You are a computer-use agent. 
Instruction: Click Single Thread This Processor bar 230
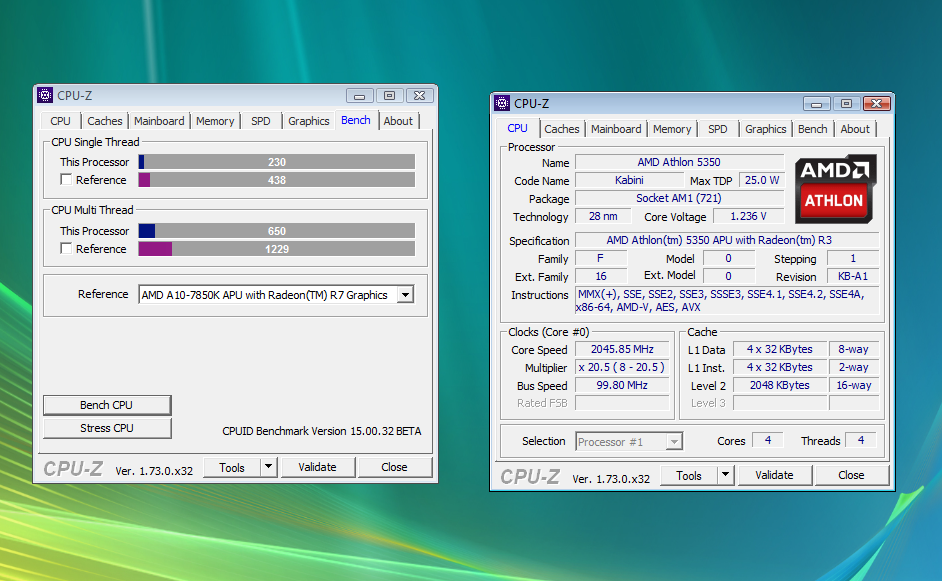pyautogui.click(x=277, y=162)
